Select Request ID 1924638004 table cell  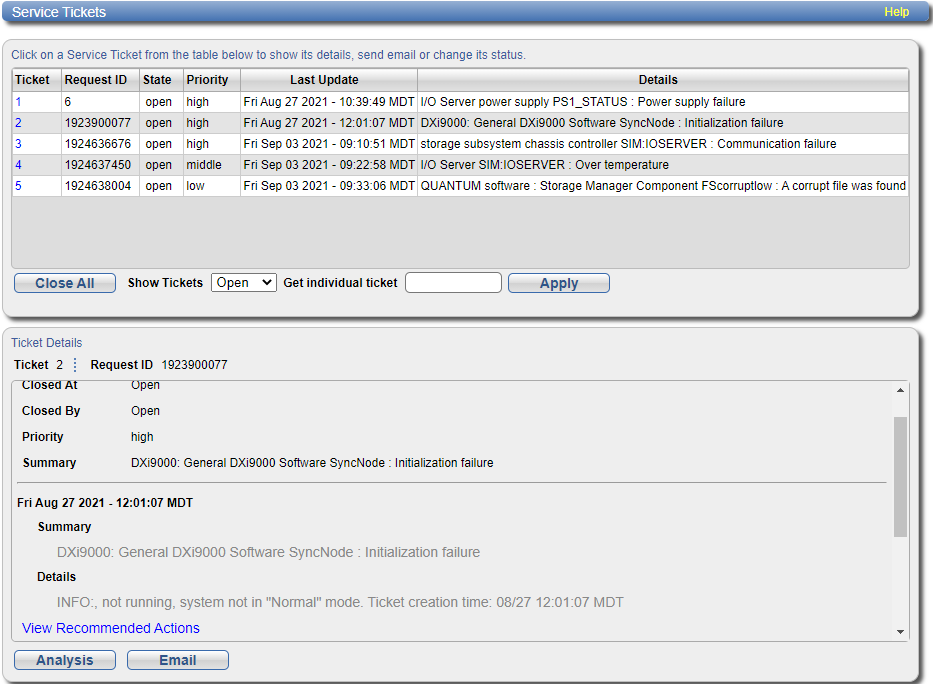pos(100,186)
